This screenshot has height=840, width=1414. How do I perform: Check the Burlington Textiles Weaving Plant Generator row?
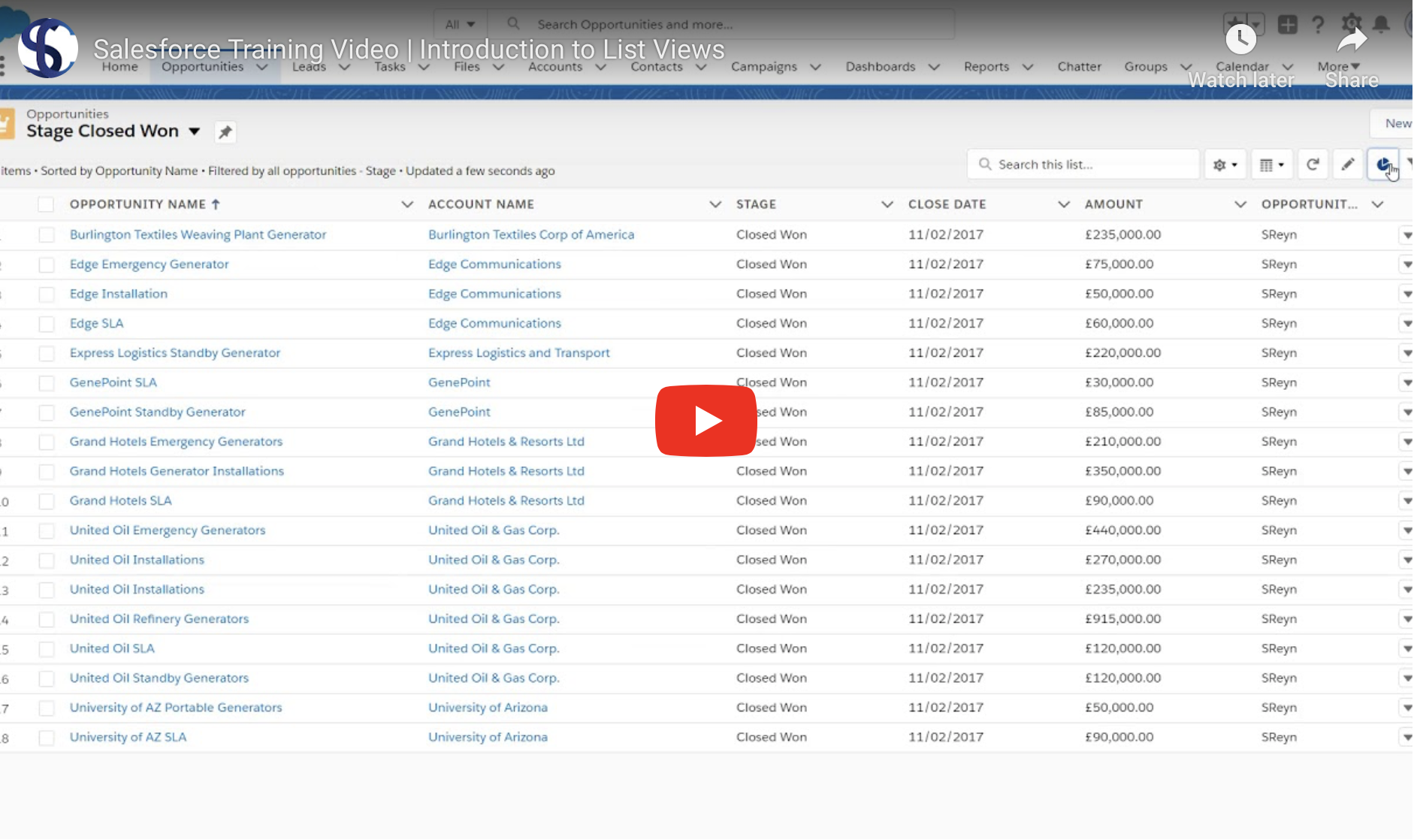coord(47,235)
